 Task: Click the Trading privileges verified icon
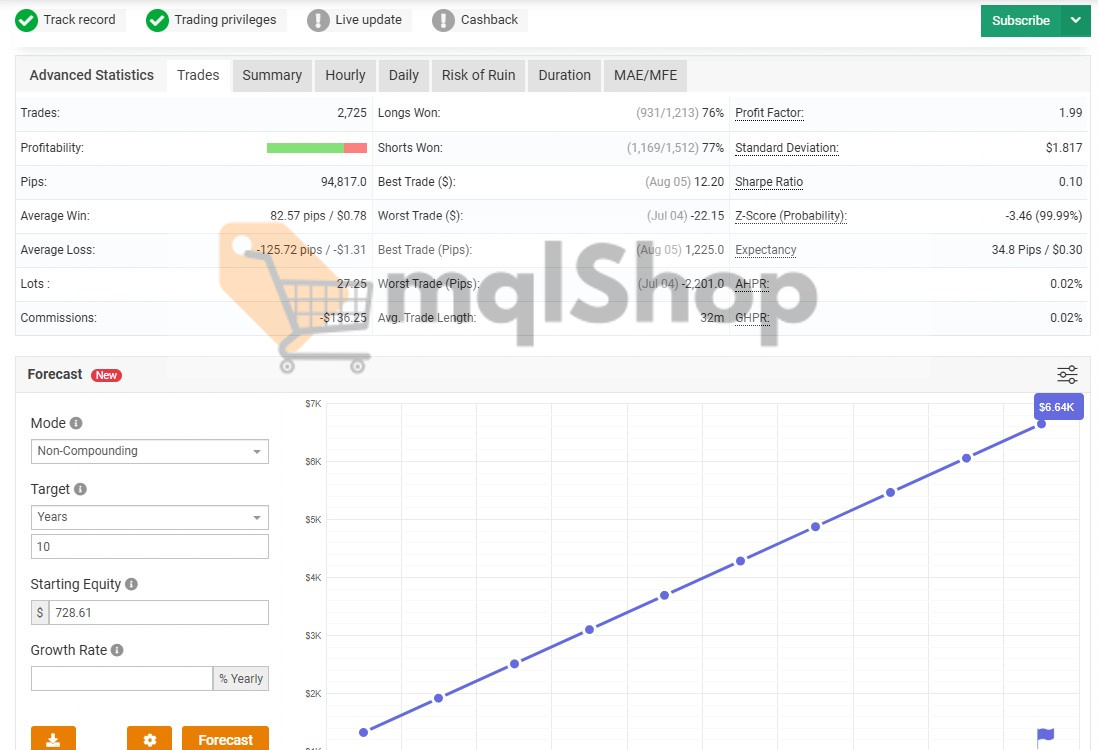click(156, 19)
